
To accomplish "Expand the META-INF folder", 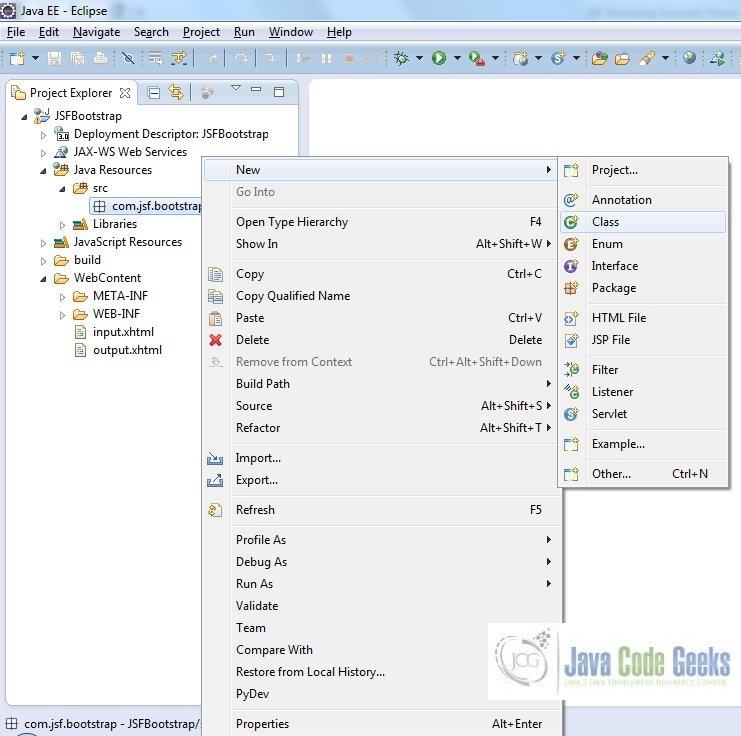I will click(62, 297).
